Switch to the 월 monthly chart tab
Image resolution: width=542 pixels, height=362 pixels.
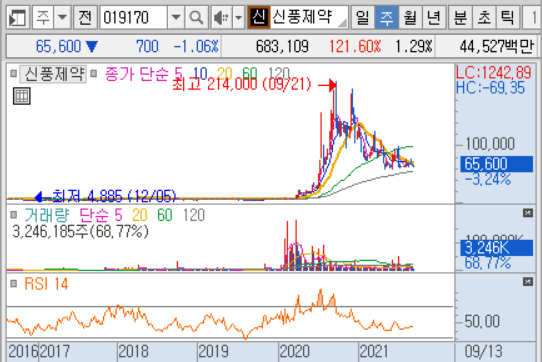click(x=410, y=17)
